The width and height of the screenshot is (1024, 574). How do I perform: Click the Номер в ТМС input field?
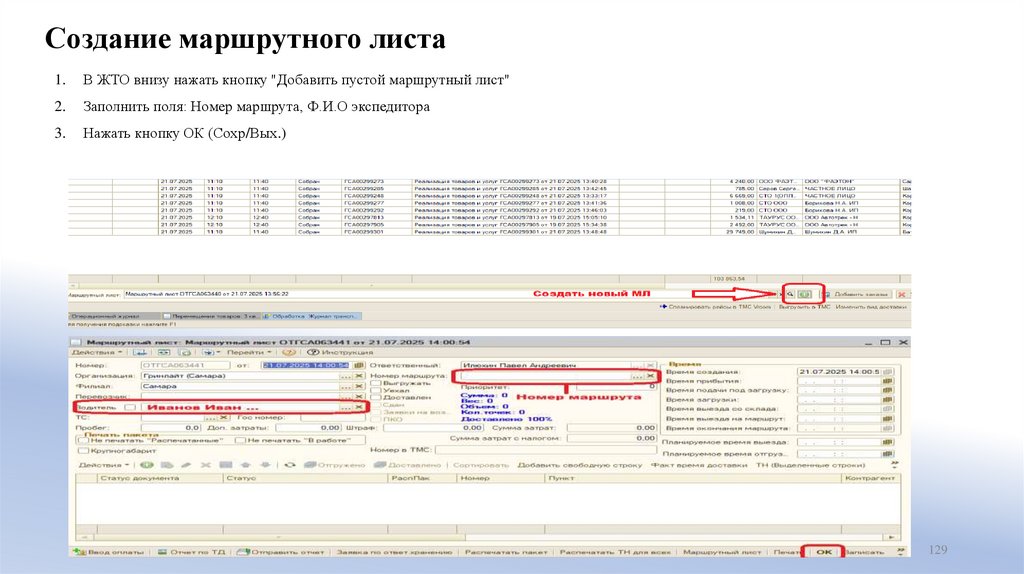click(x=545, y=450)
